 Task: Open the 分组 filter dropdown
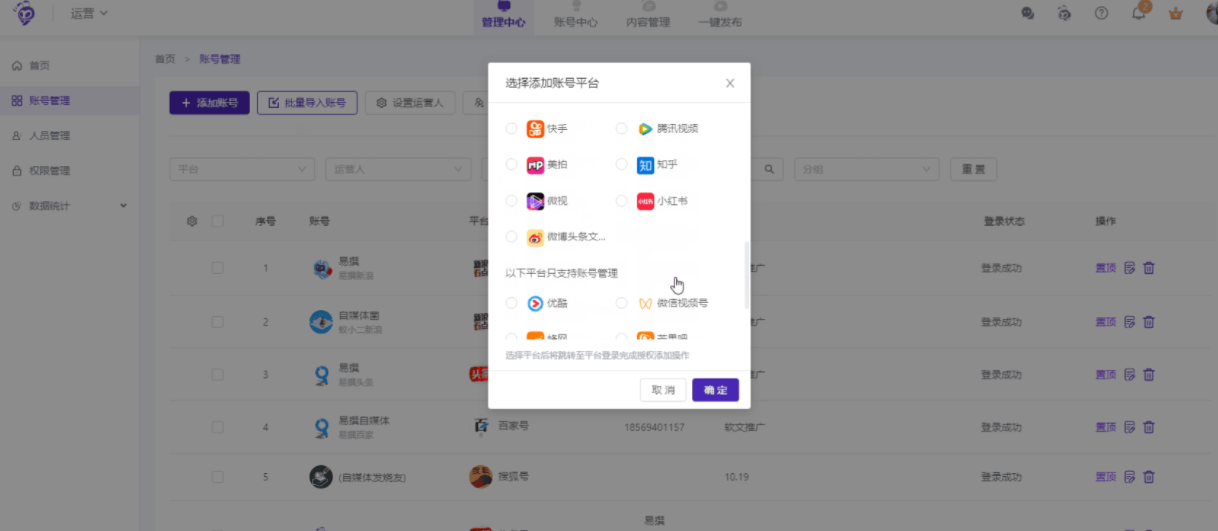[x=867, y=169]
